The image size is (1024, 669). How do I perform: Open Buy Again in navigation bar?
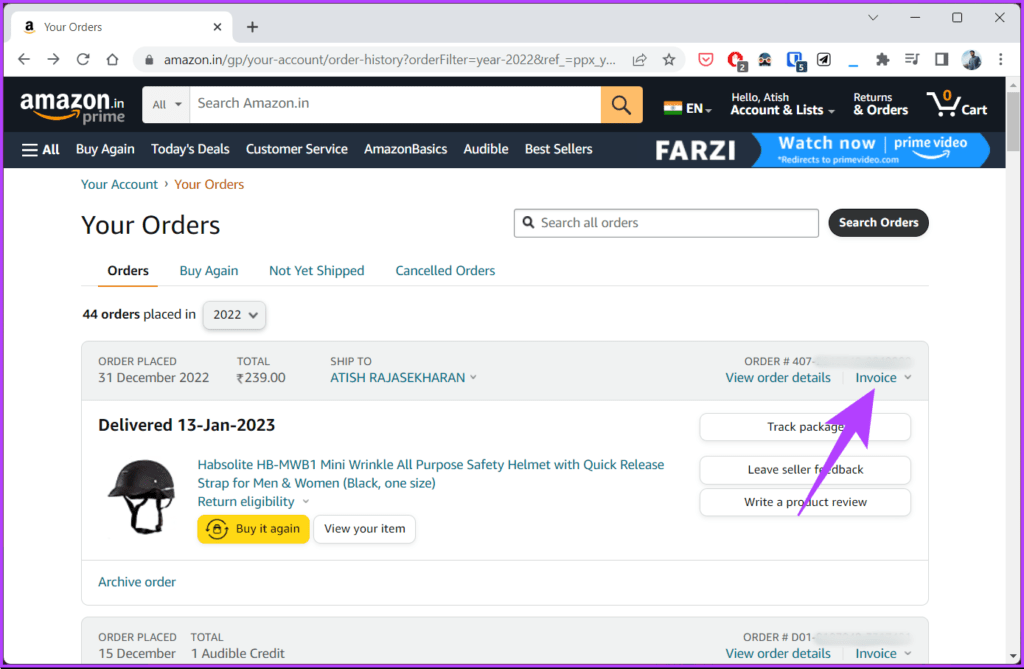(x=105, y=150)
